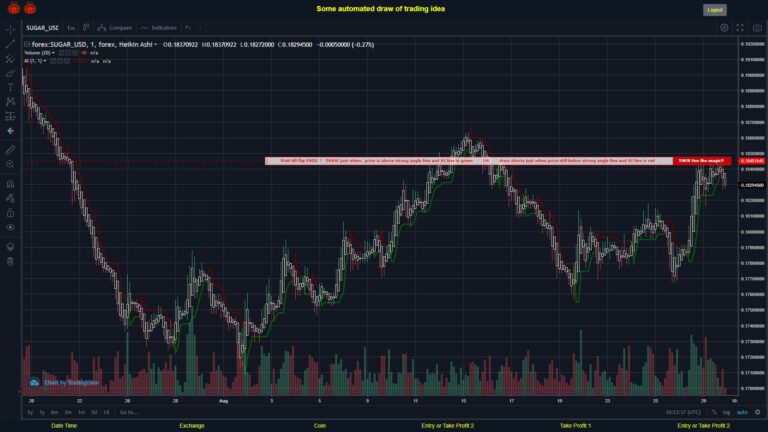Open the Indicators menu
768x432 pixels.
[159, 28]
